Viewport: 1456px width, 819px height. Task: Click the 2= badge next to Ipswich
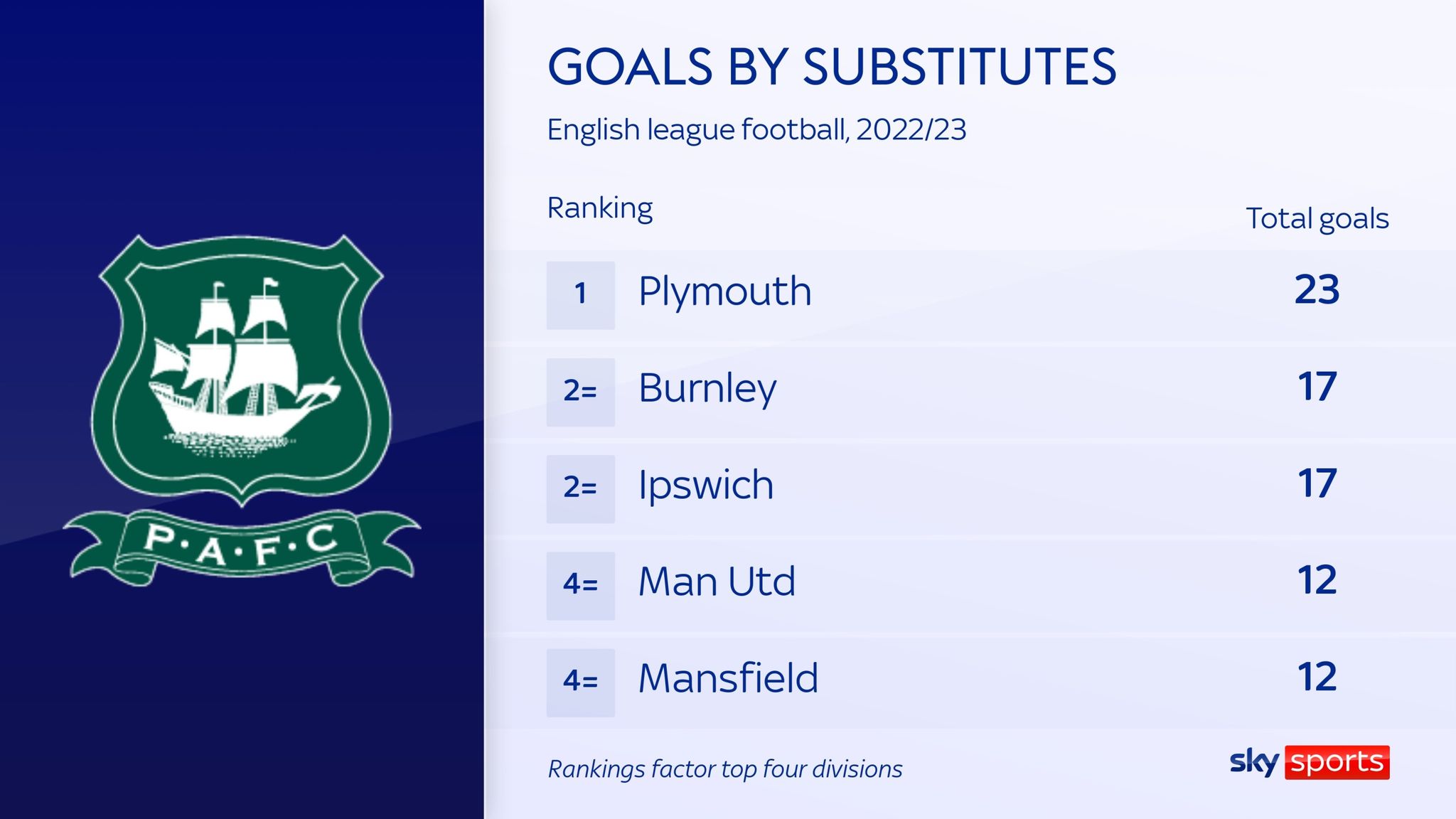580,488
